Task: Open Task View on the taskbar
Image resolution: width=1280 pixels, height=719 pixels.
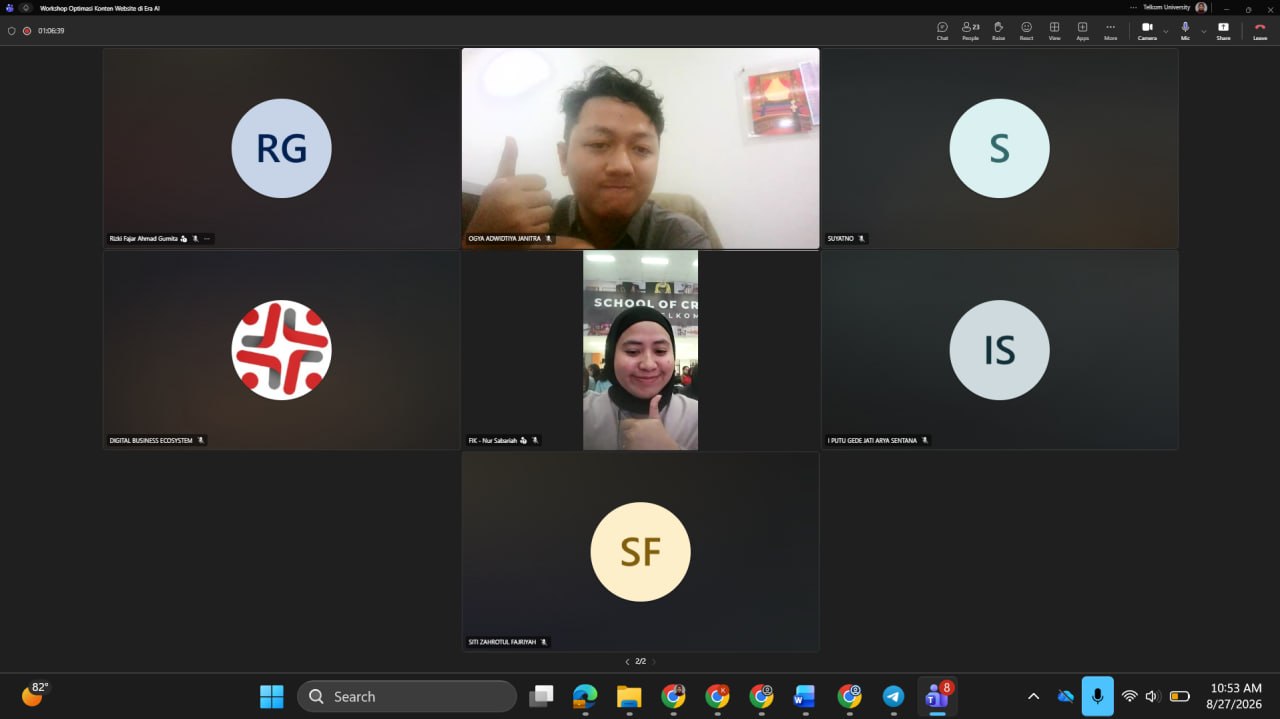Action: 541,696
